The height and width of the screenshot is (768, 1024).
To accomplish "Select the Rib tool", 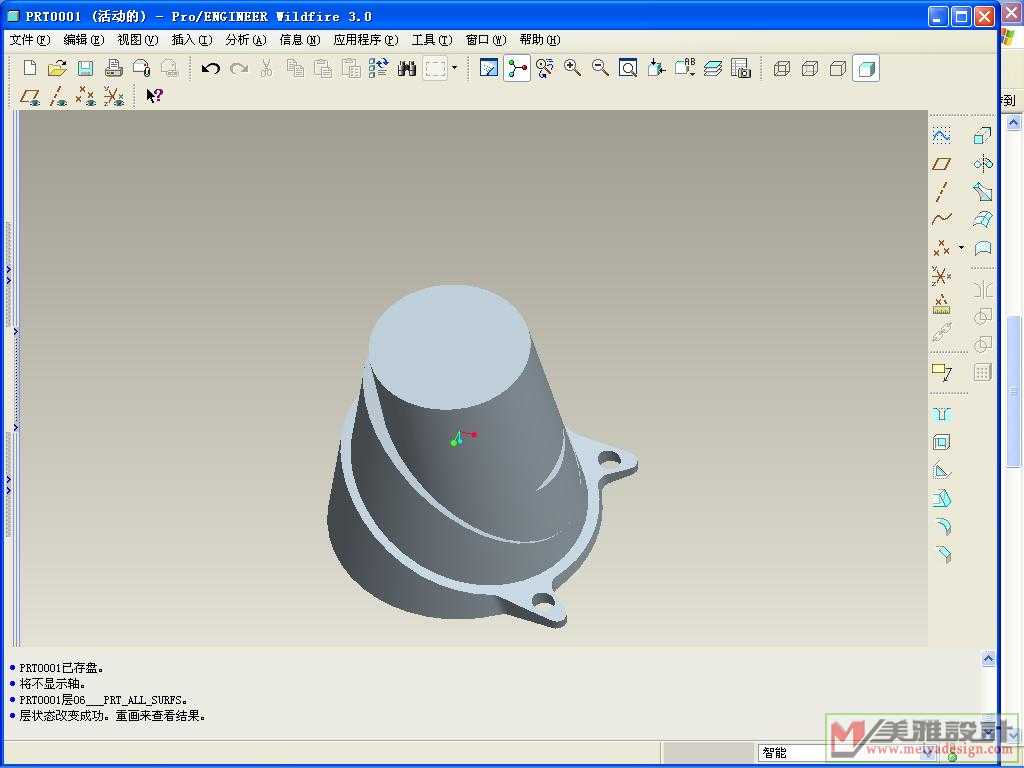I will [941, 471].
